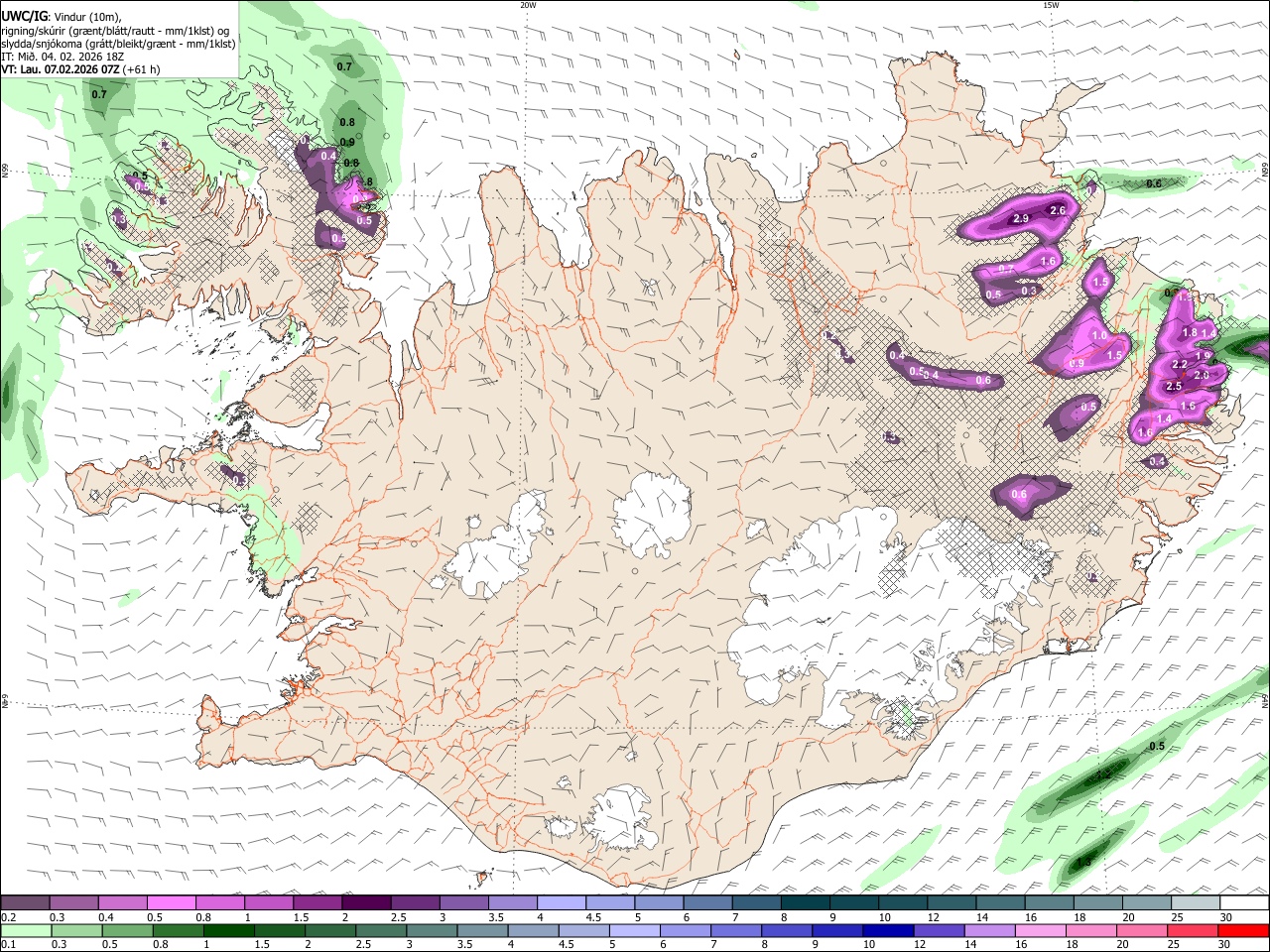This screenshot has height=952, width=1270.
Task: Click the 2.2 snowfall value in the east
Action: coord(1180,364)
